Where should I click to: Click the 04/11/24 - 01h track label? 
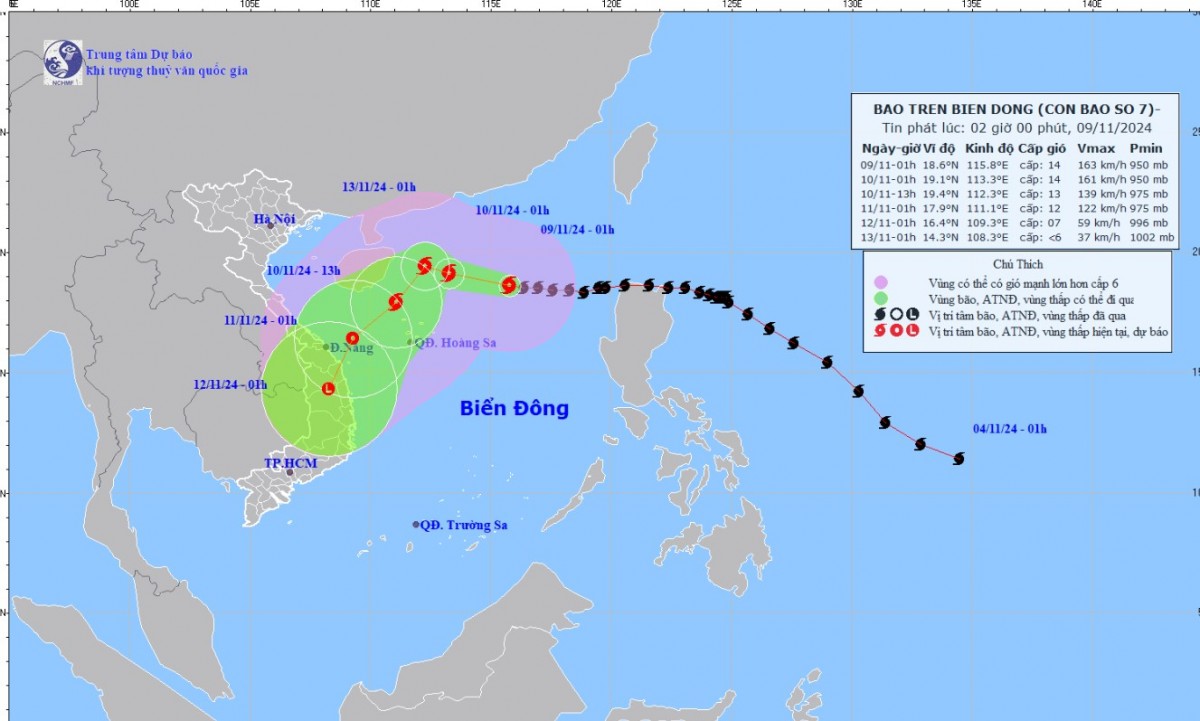[x=1009, y=429]
